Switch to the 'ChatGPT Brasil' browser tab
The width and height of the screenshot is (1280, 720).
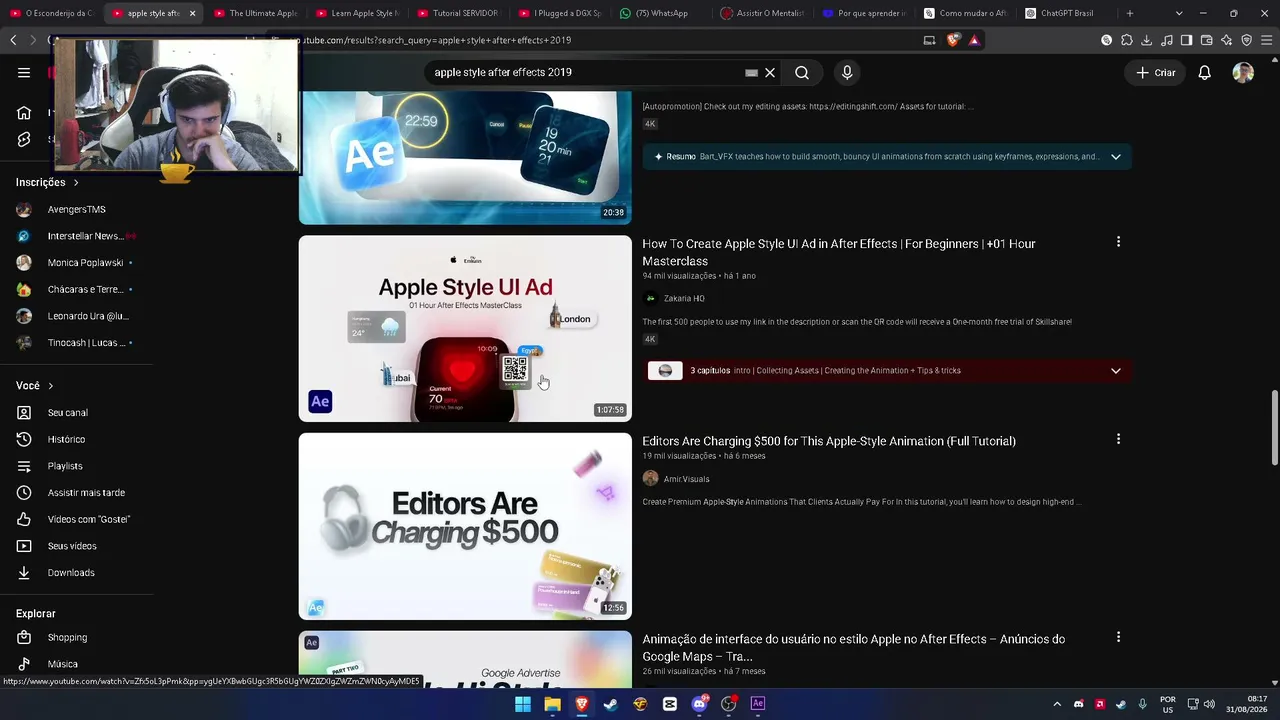click(1066, 13)
